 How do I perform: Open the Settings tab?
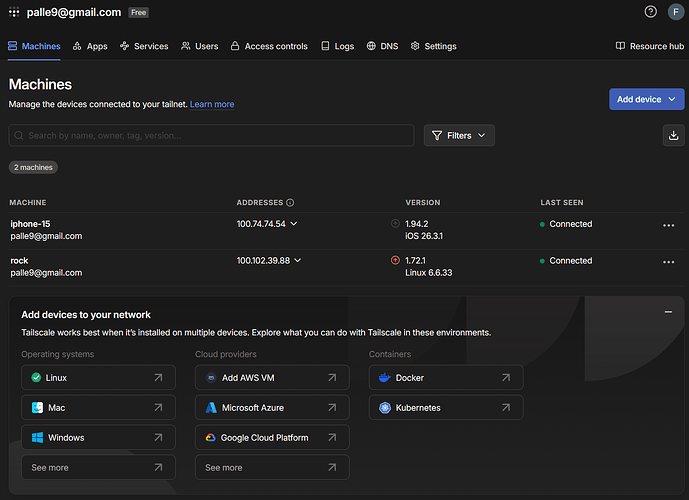point(433,46)
